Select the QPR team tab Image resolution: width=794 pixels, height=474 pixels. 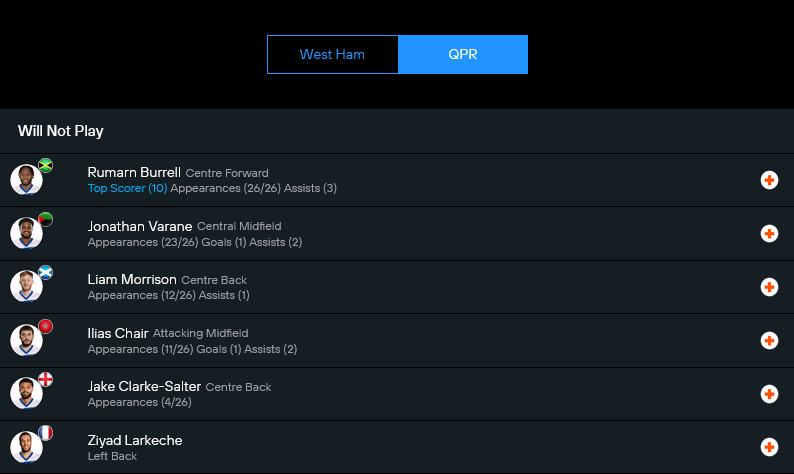(x=462, y=54)
